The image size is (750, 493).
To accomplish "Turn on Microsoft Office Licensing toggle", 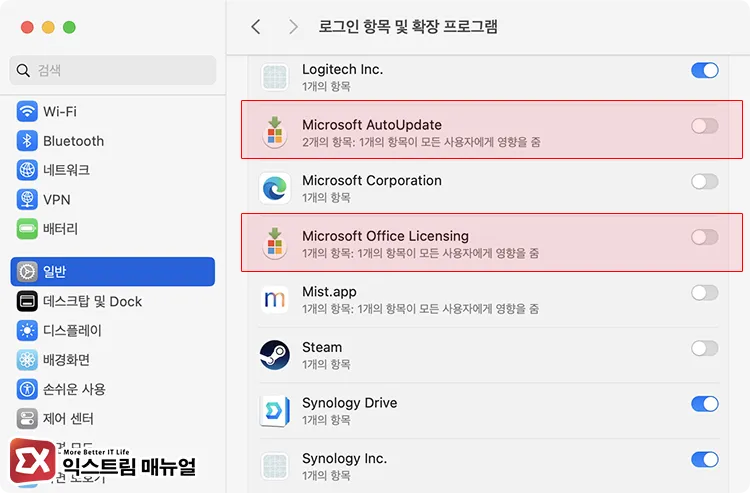I will click(705, 237).
